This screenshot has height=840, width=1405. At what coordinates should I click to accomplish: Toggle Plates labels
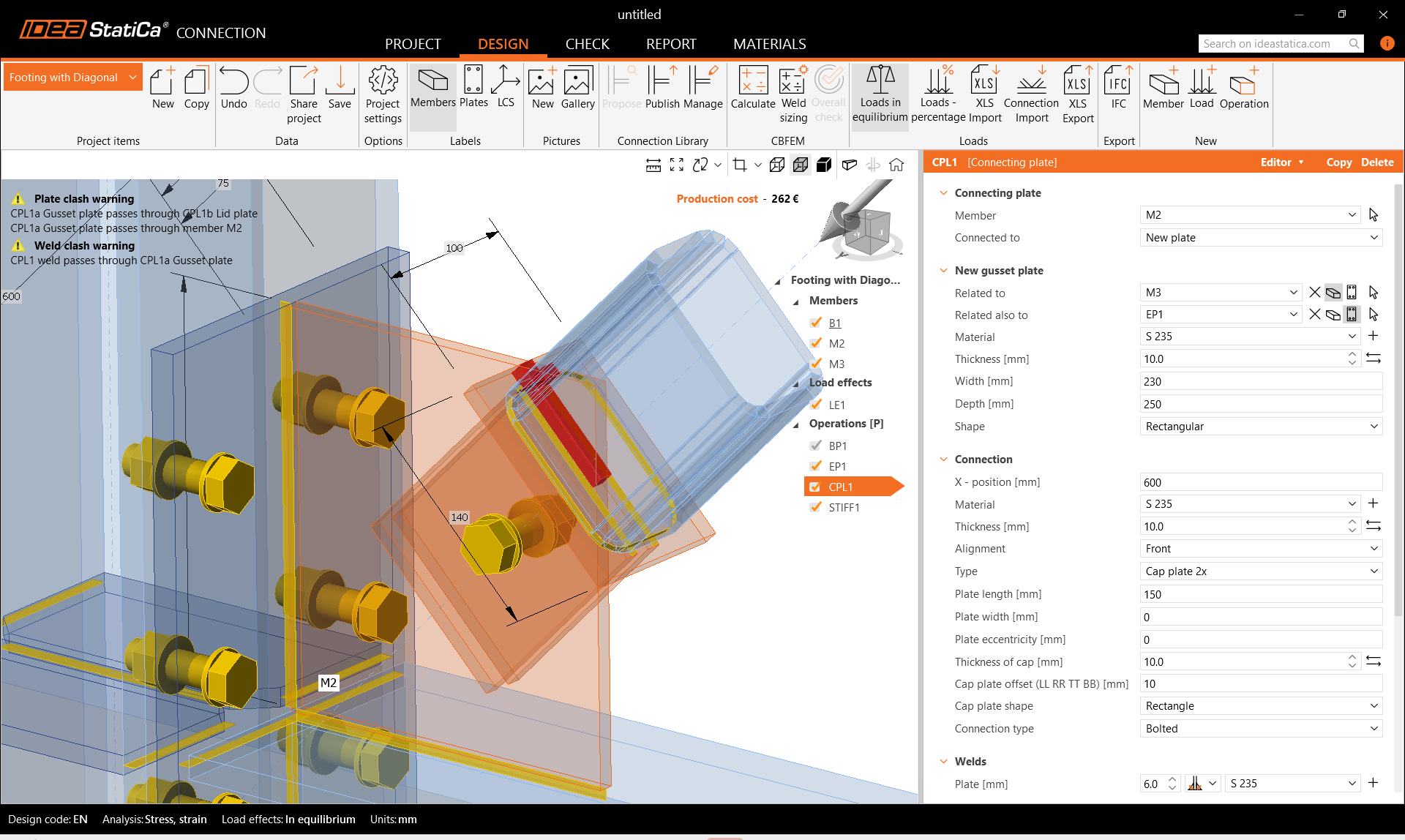473,88
